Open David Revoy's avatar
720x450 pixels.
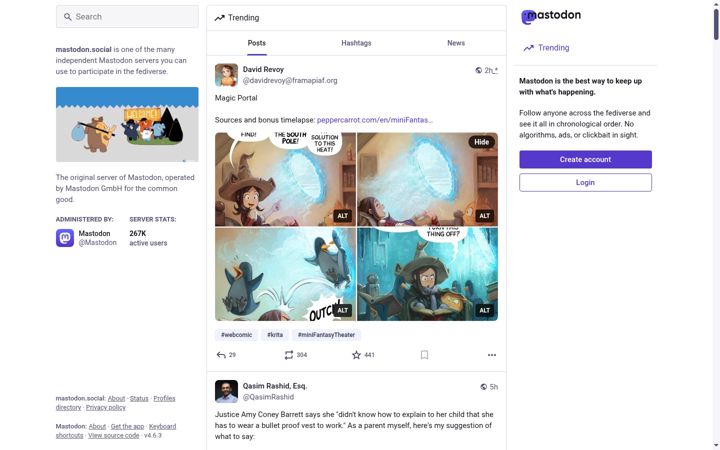(x=226, y=75)
